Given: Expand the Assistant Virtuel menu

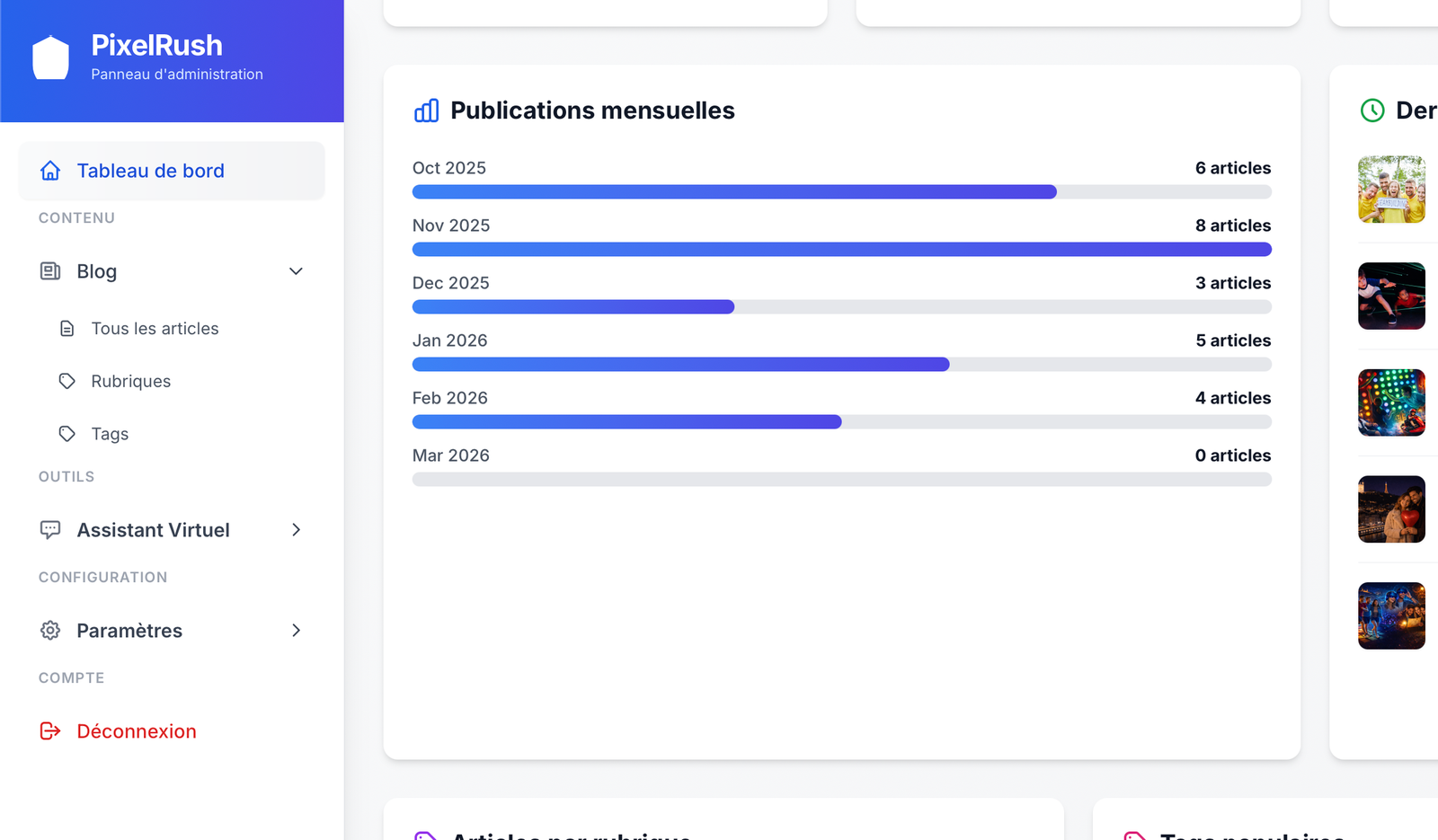Looking at the screenshot, I should pos(296,530).
